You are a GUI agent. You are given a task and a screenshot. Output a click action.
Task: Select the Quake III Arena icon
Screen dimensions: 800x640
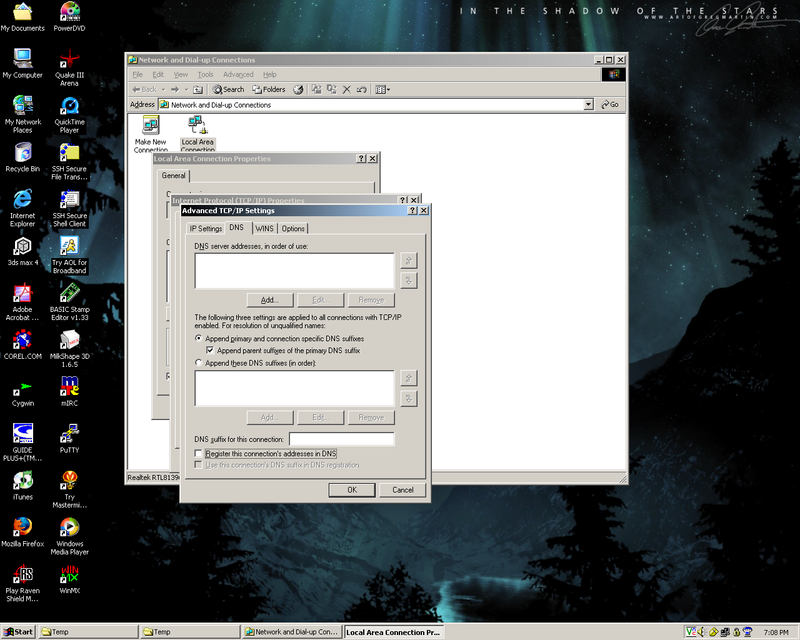pyautogui.click(x=69, y=67)
